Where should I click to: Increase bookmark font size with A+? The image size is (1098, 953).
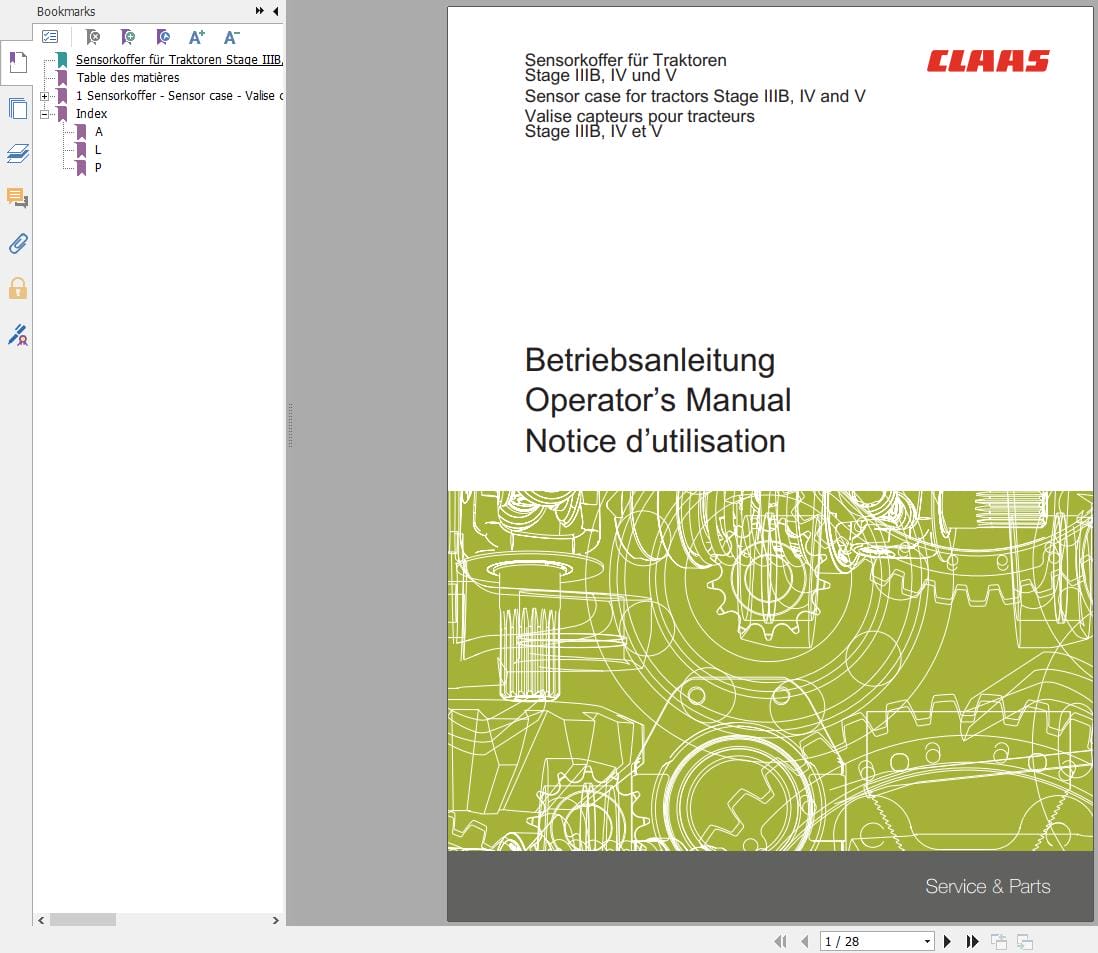(197, 36)
